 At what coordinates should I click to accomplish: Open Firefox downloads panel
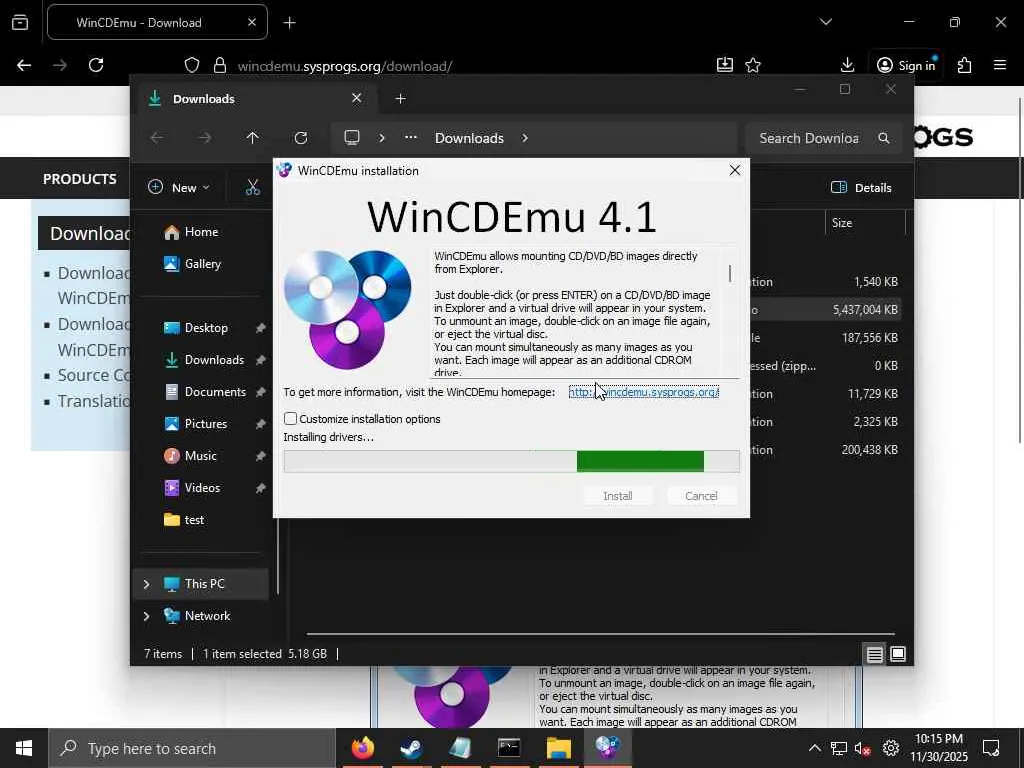[847, 65]
